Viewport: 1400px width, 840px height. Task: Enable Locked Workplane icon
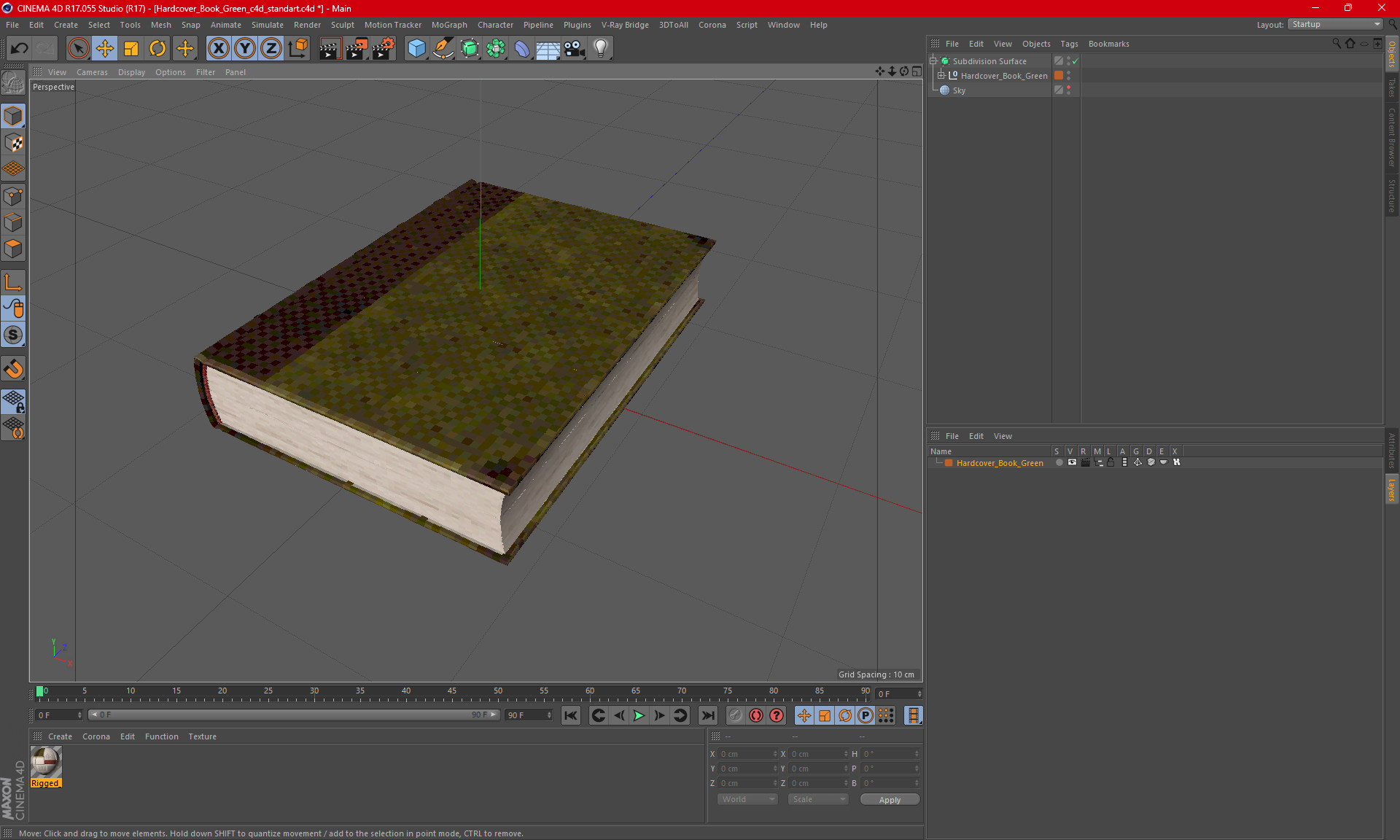[13, 401]
